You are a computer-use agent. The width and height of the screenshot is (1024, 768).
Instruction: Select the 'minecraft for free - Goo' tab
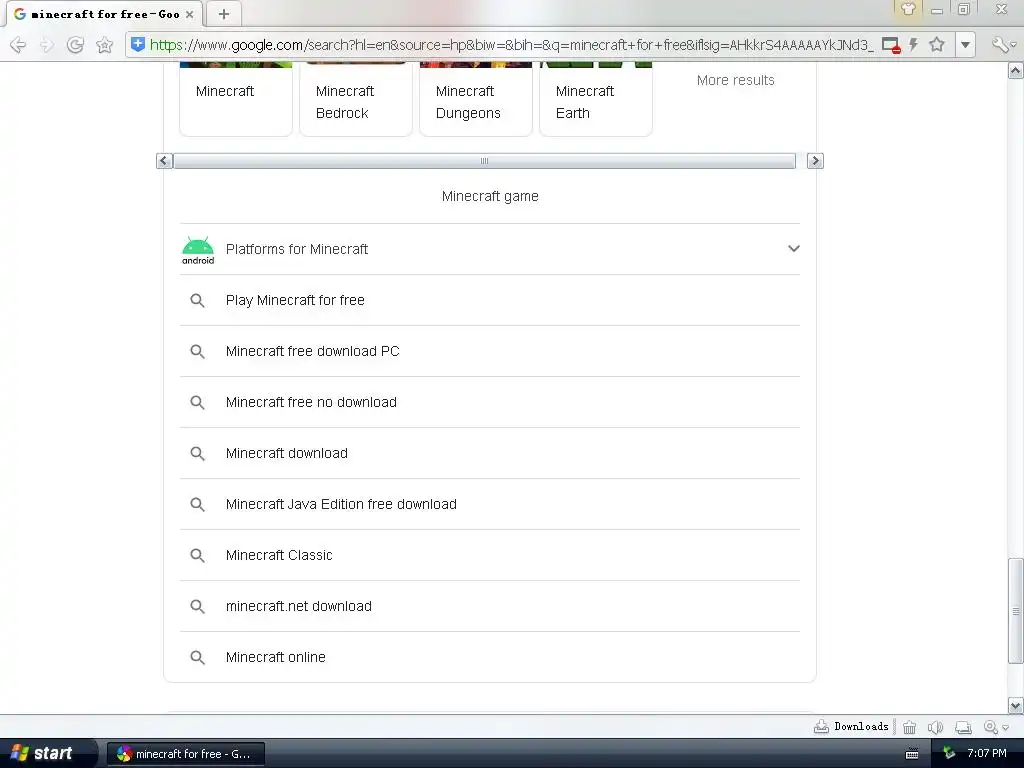104,14
